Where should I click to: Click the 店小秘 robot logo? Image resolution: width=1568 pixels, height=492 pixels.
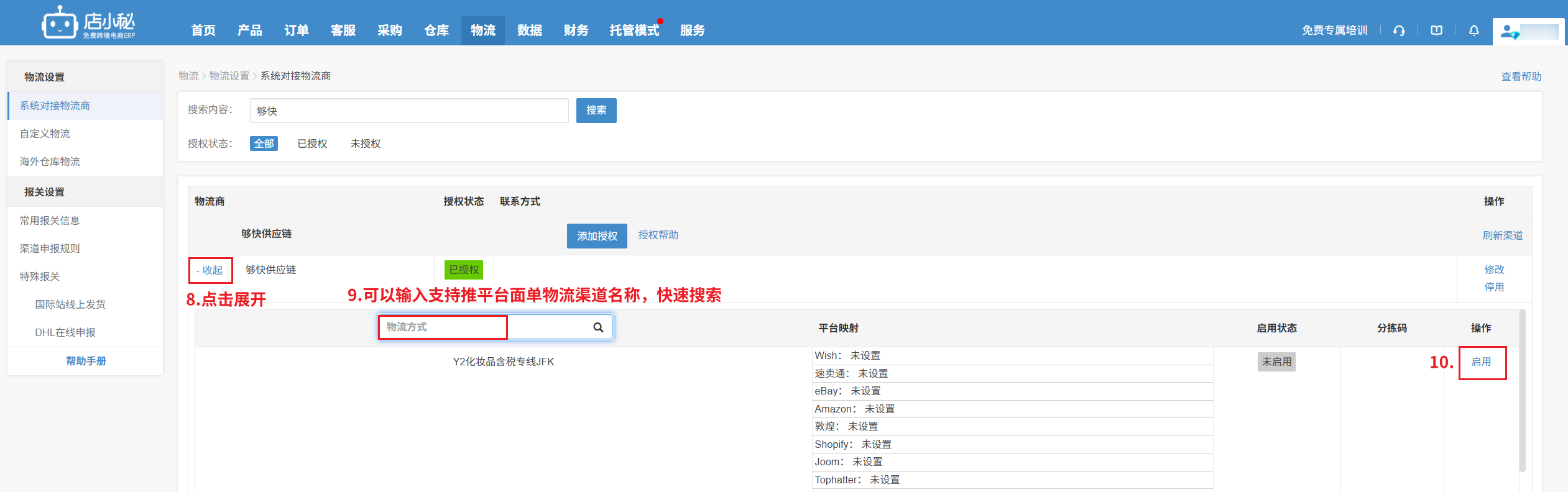coord(60,24)
